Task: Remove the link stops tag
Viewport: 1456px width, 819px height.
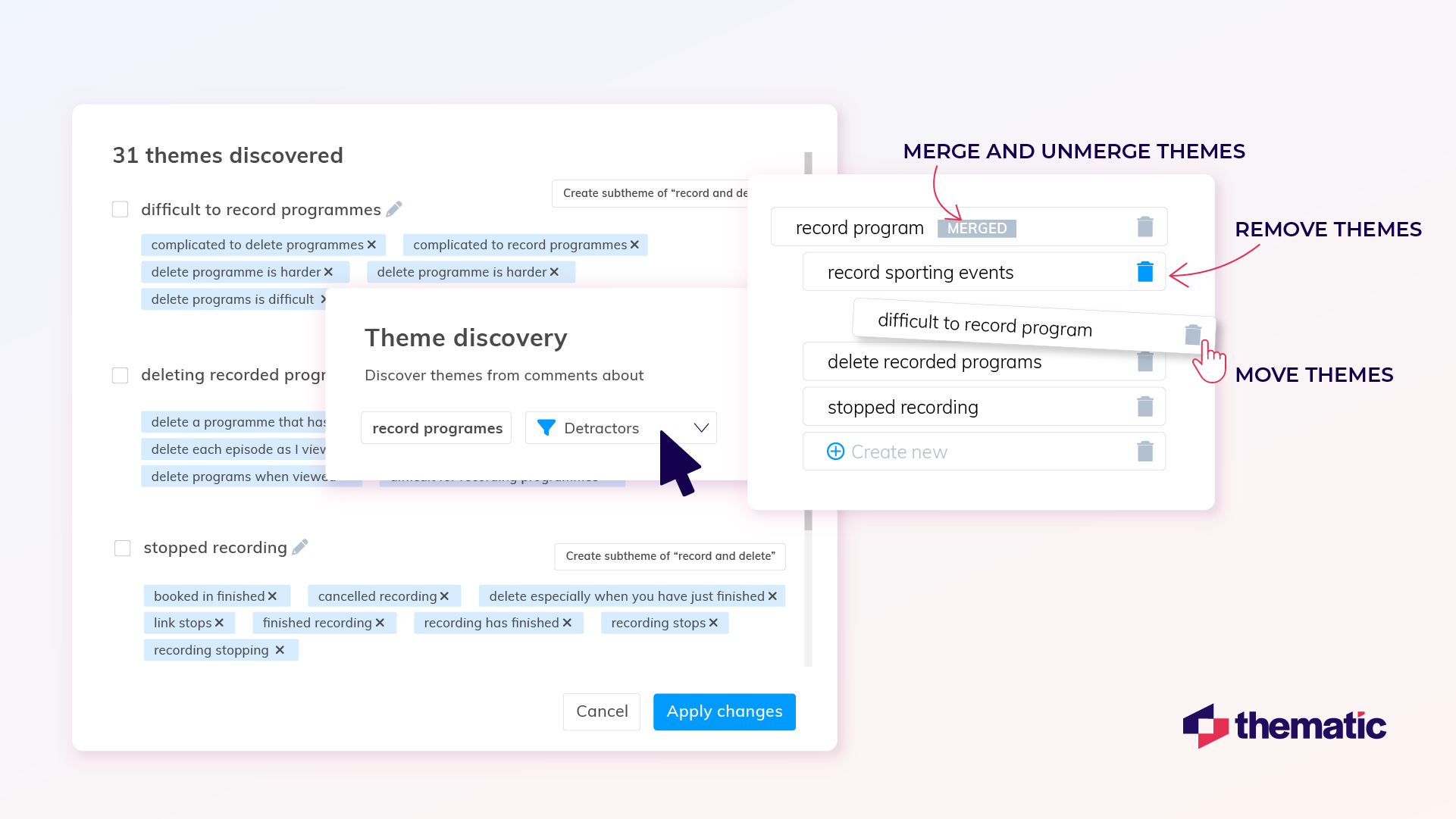Action: [x=219, y=623]
